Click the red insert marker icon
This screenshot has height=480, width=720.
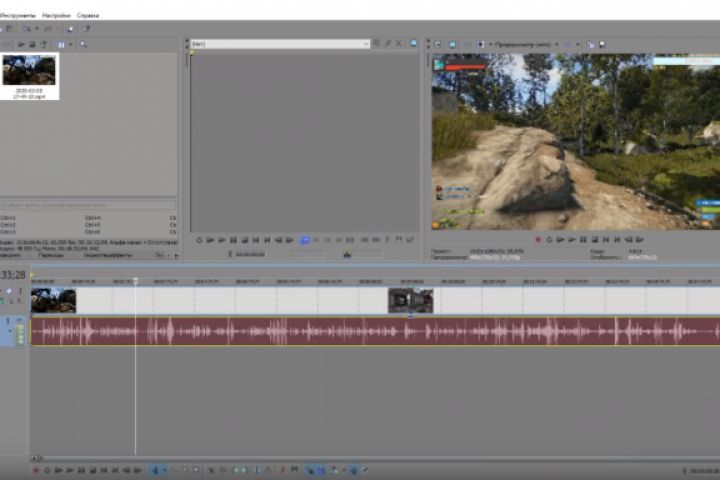tap(282, 470)
